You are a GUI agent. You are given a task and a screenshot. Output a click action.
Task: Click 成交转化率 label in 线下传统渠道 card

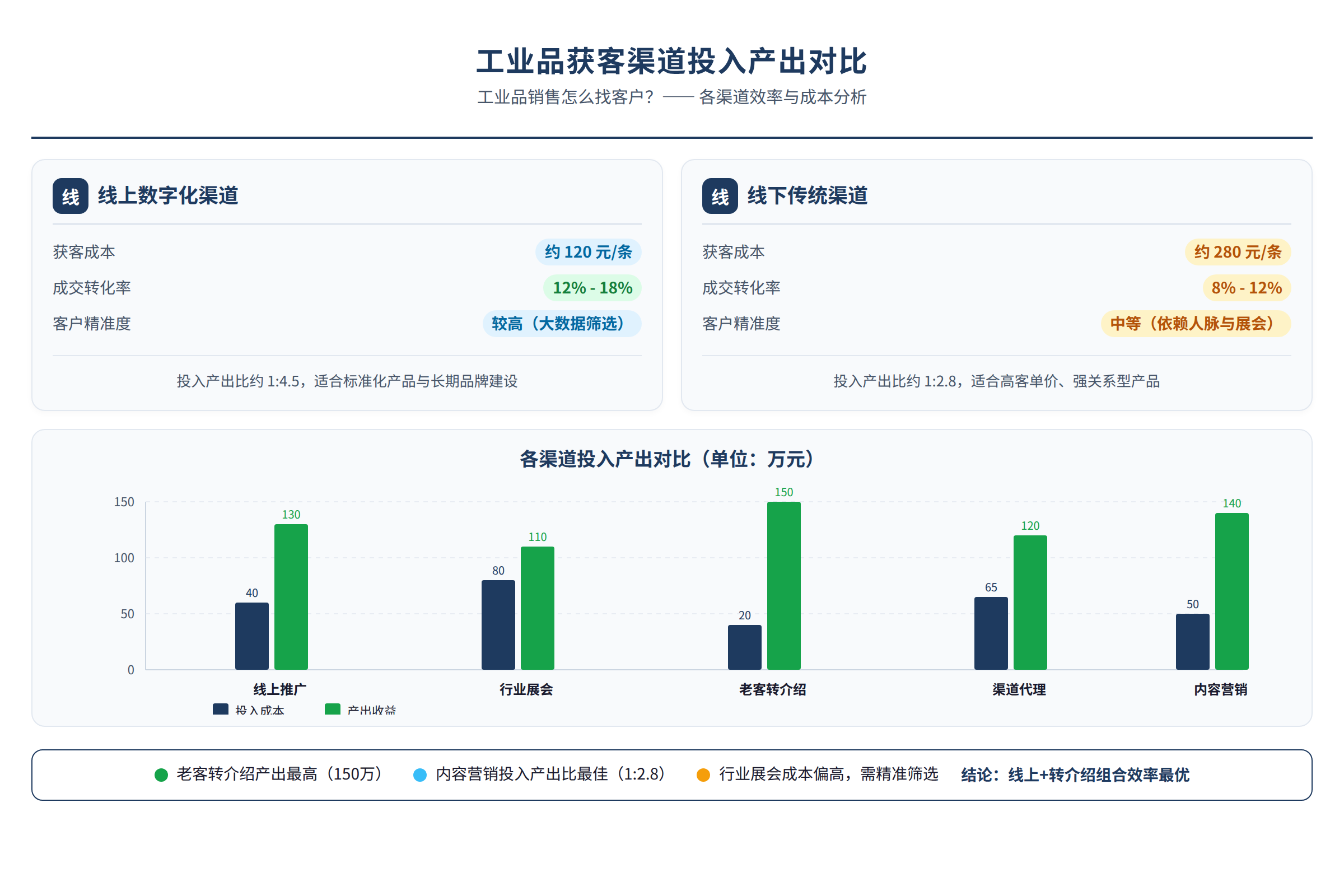[x=741, y=288]
